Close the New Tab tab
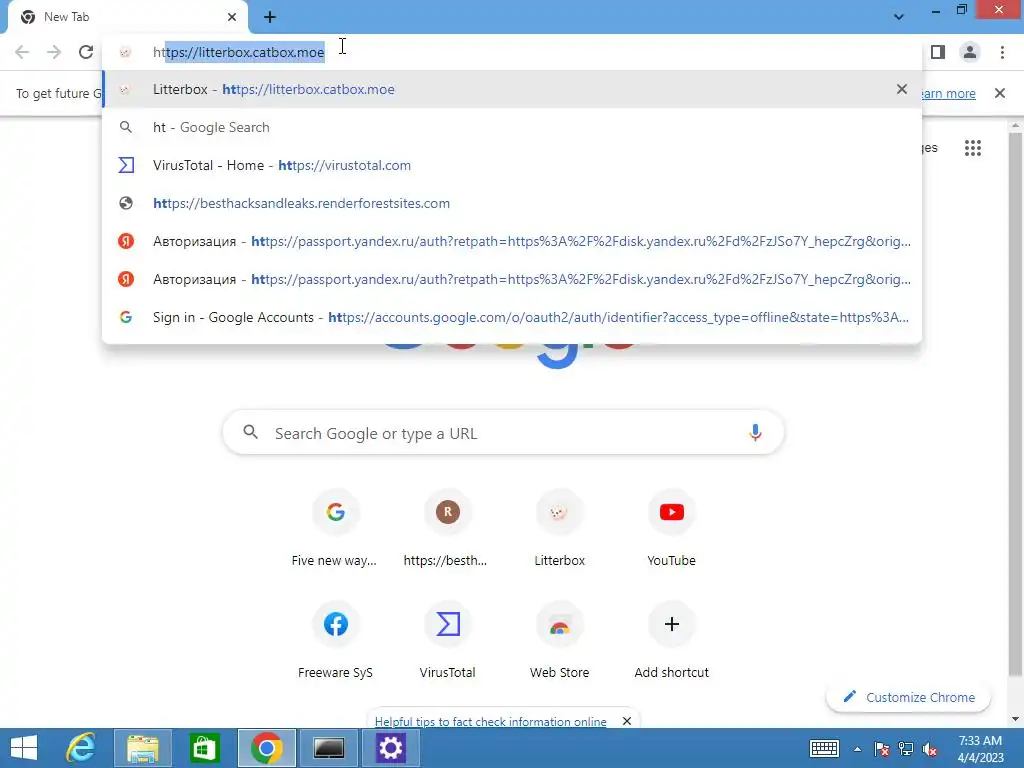The image size is (1024, 768). tap(232, 17)
